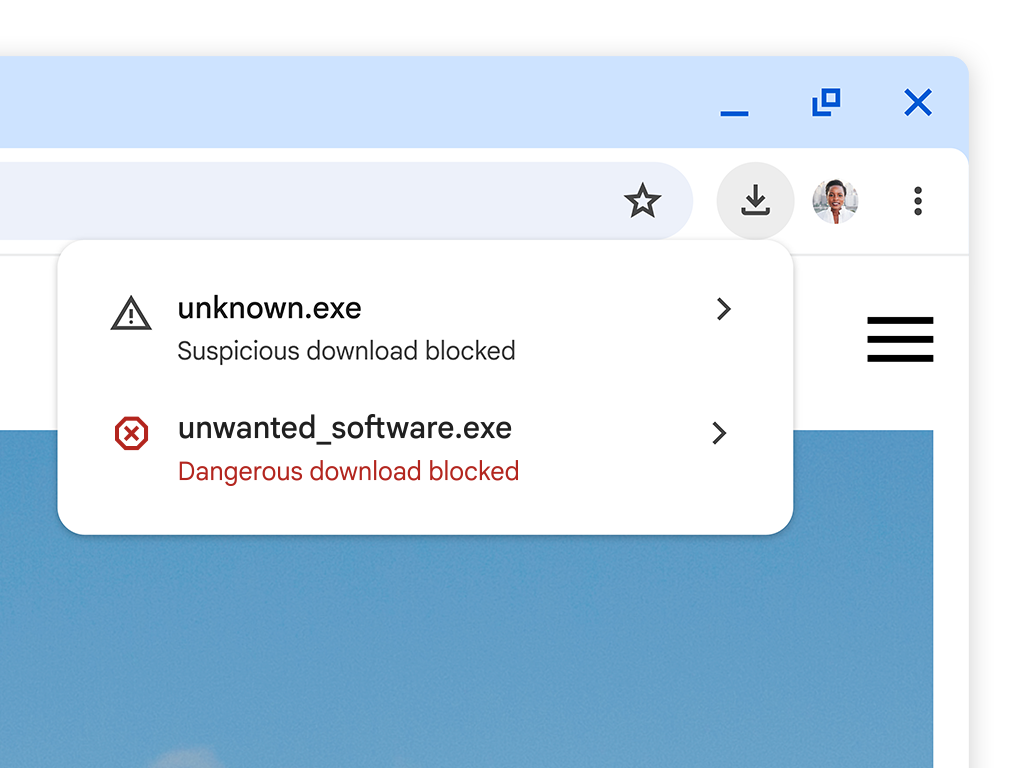Open the profile avatar menu
This screenshot has width=1024, height=768.
[x=835, y=202]
